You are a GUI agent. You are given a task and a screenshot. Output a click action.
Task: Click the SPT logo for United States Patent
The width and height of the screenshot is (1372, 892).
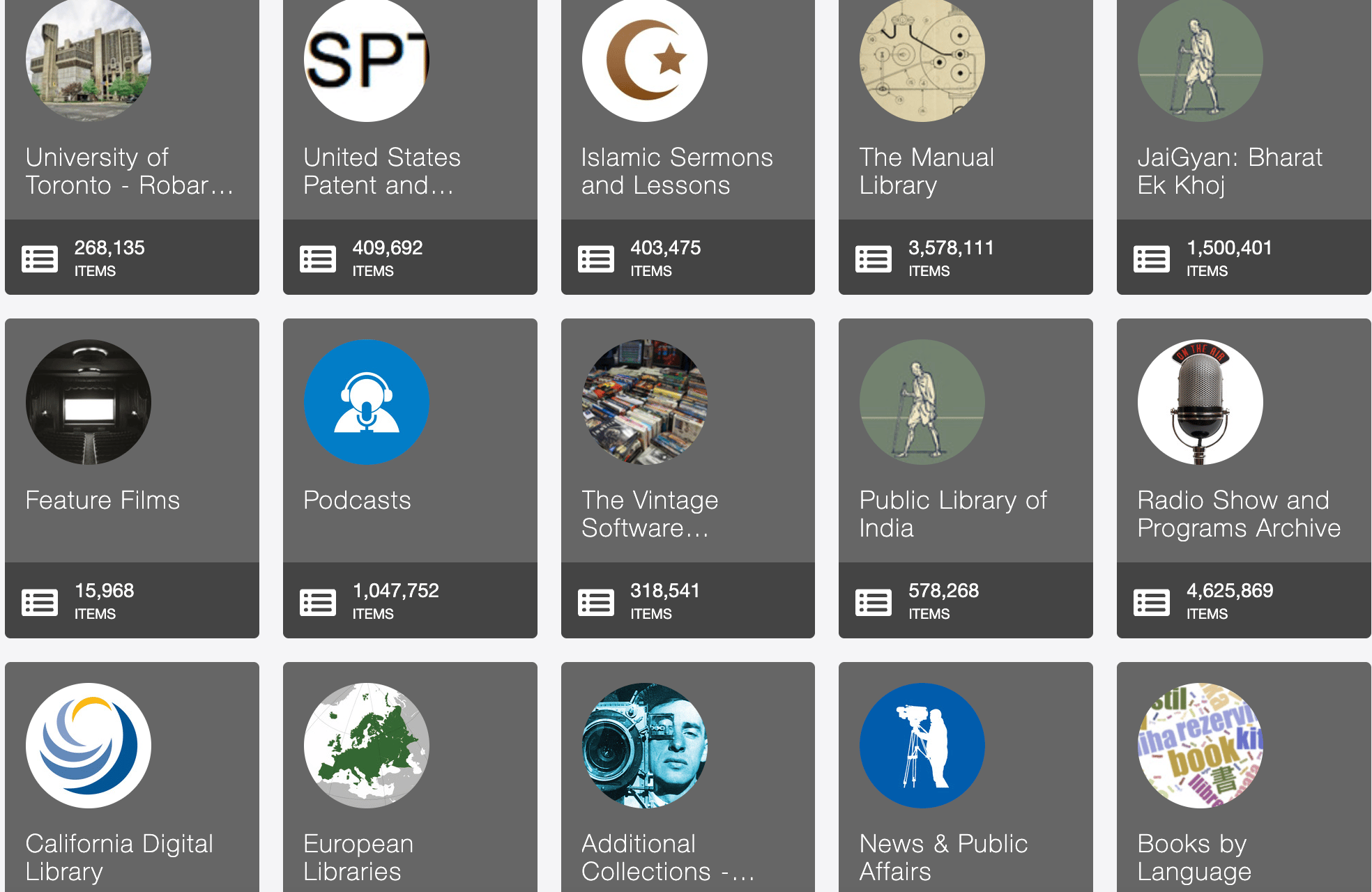(x=366, y=61)
